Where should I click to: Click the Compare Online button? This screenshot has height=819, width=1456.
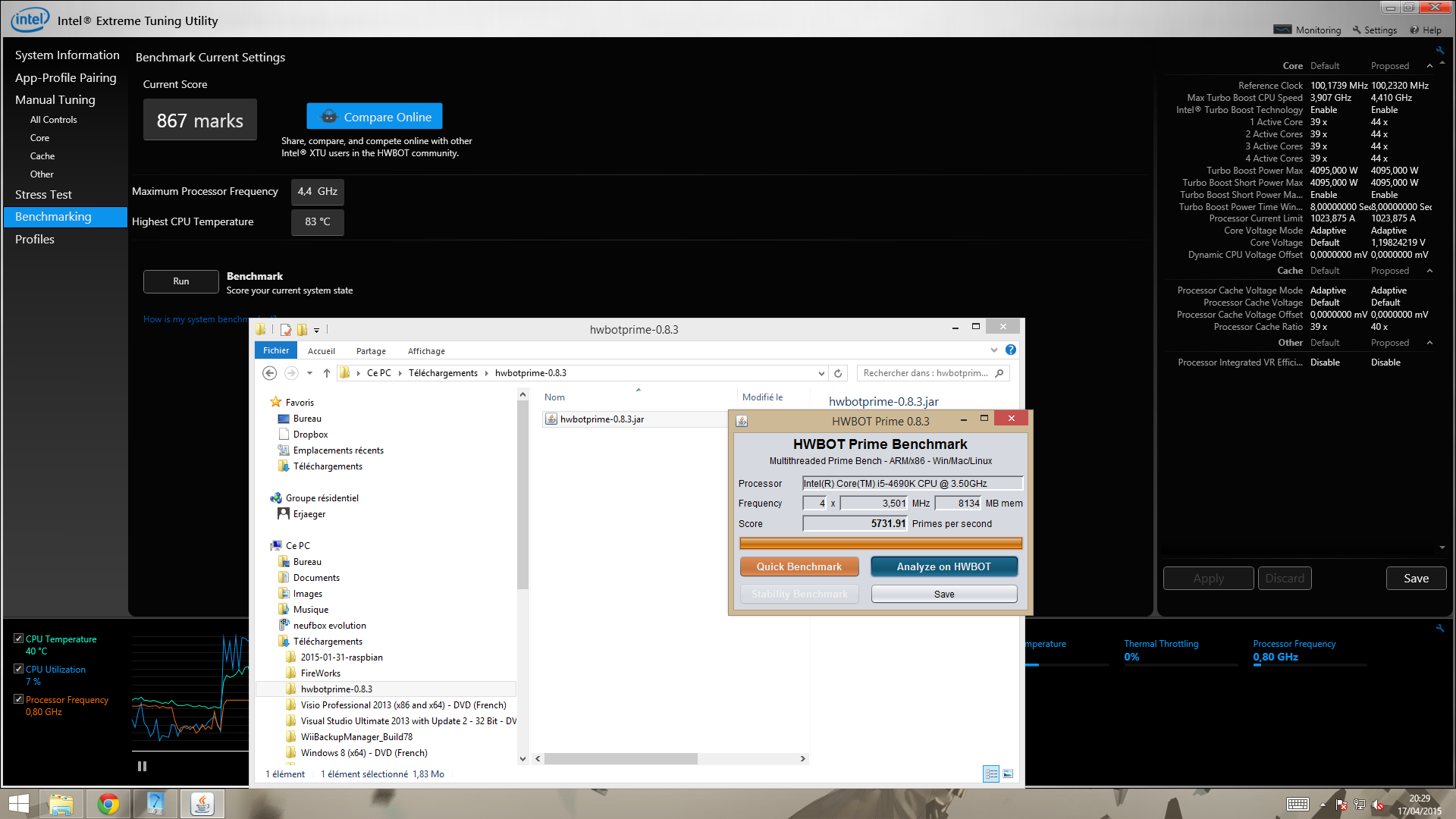pyautogui.click(x=375, y=117)
